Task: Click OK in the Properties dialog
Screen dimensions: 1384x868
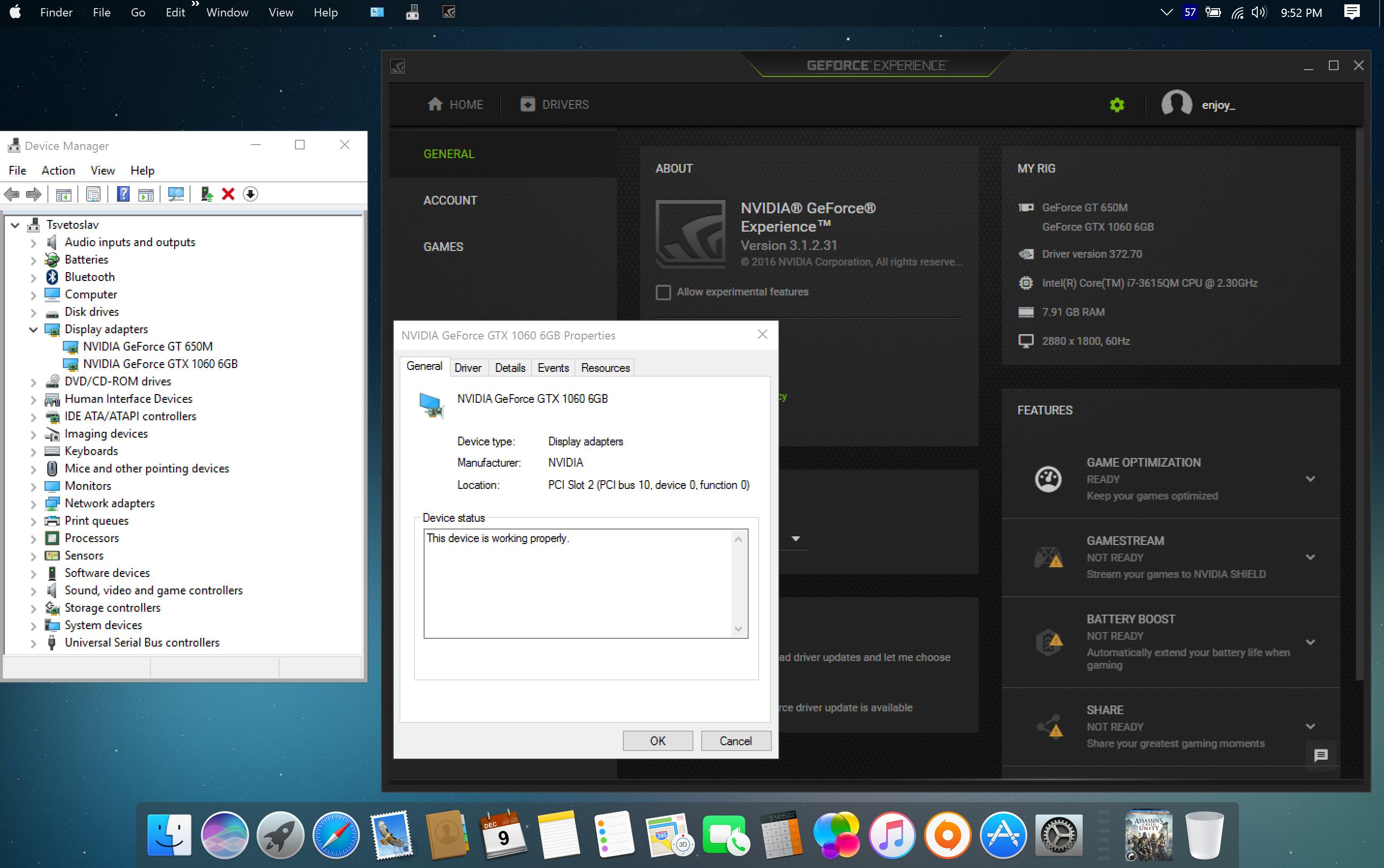Action: click(658, 740)
